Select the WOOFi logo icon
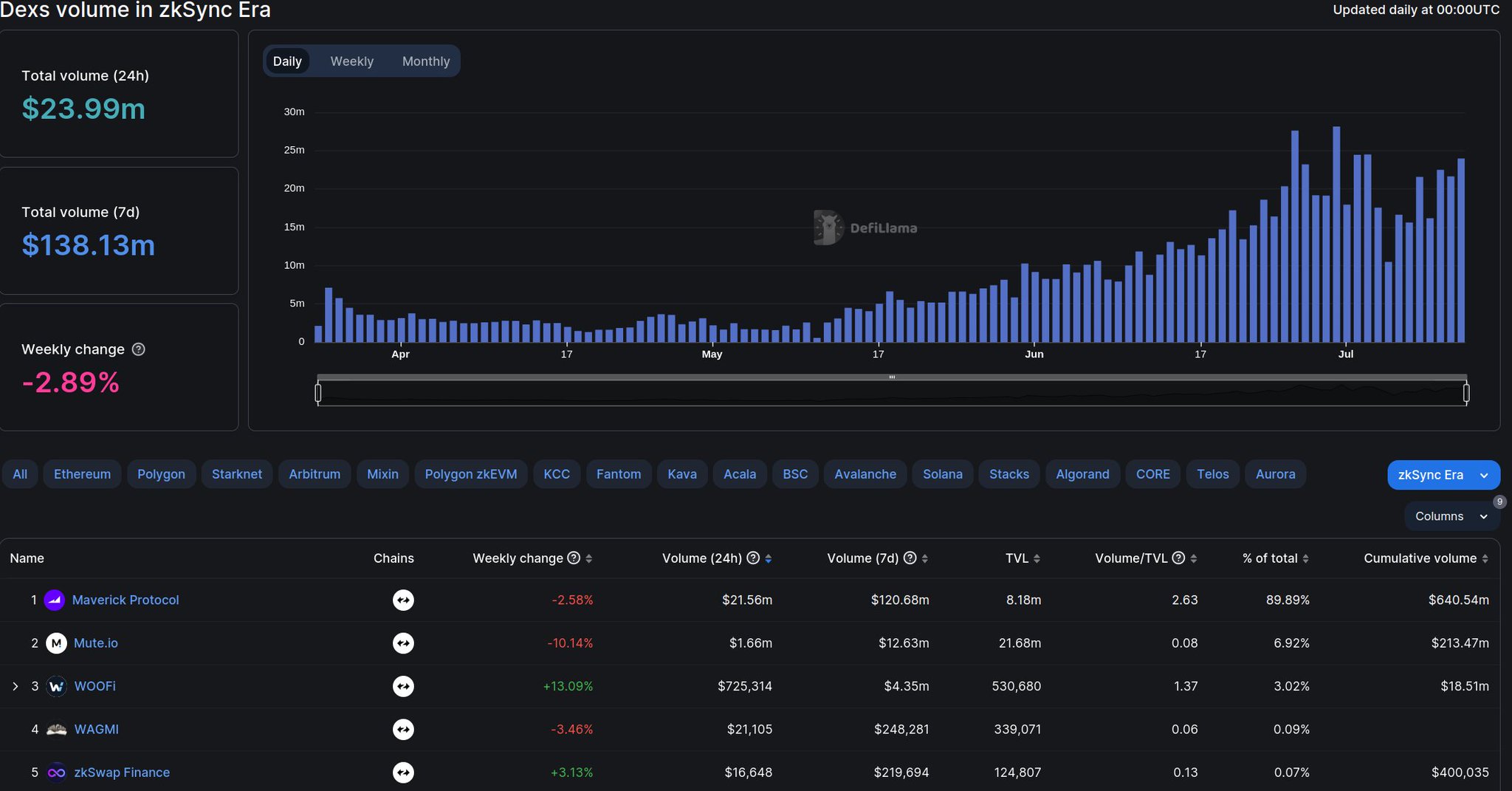 click(x=57, y=685)
